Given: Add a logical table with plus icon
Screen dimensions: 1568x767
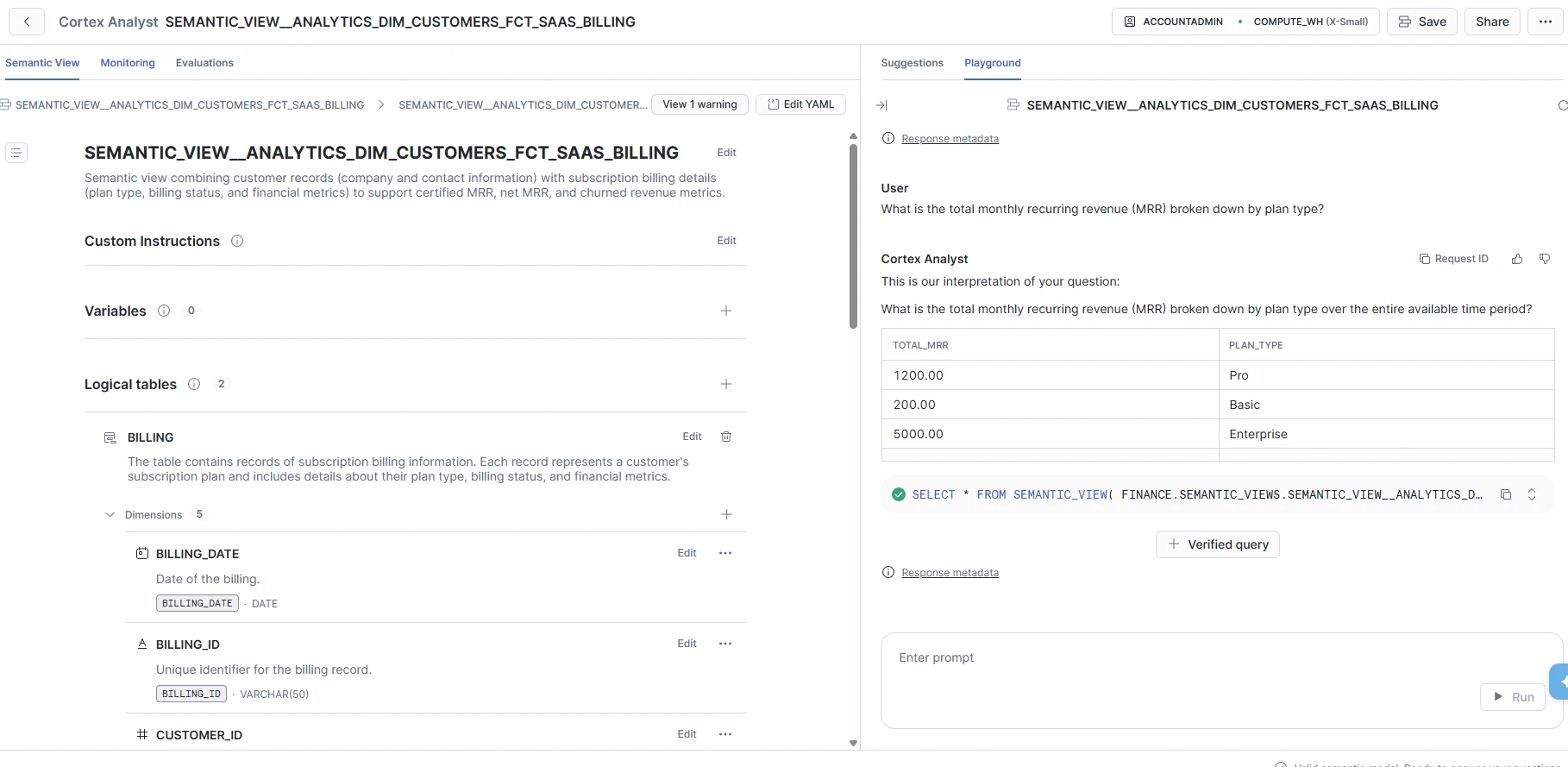Looking at the screenshot, I should (726, 384).
